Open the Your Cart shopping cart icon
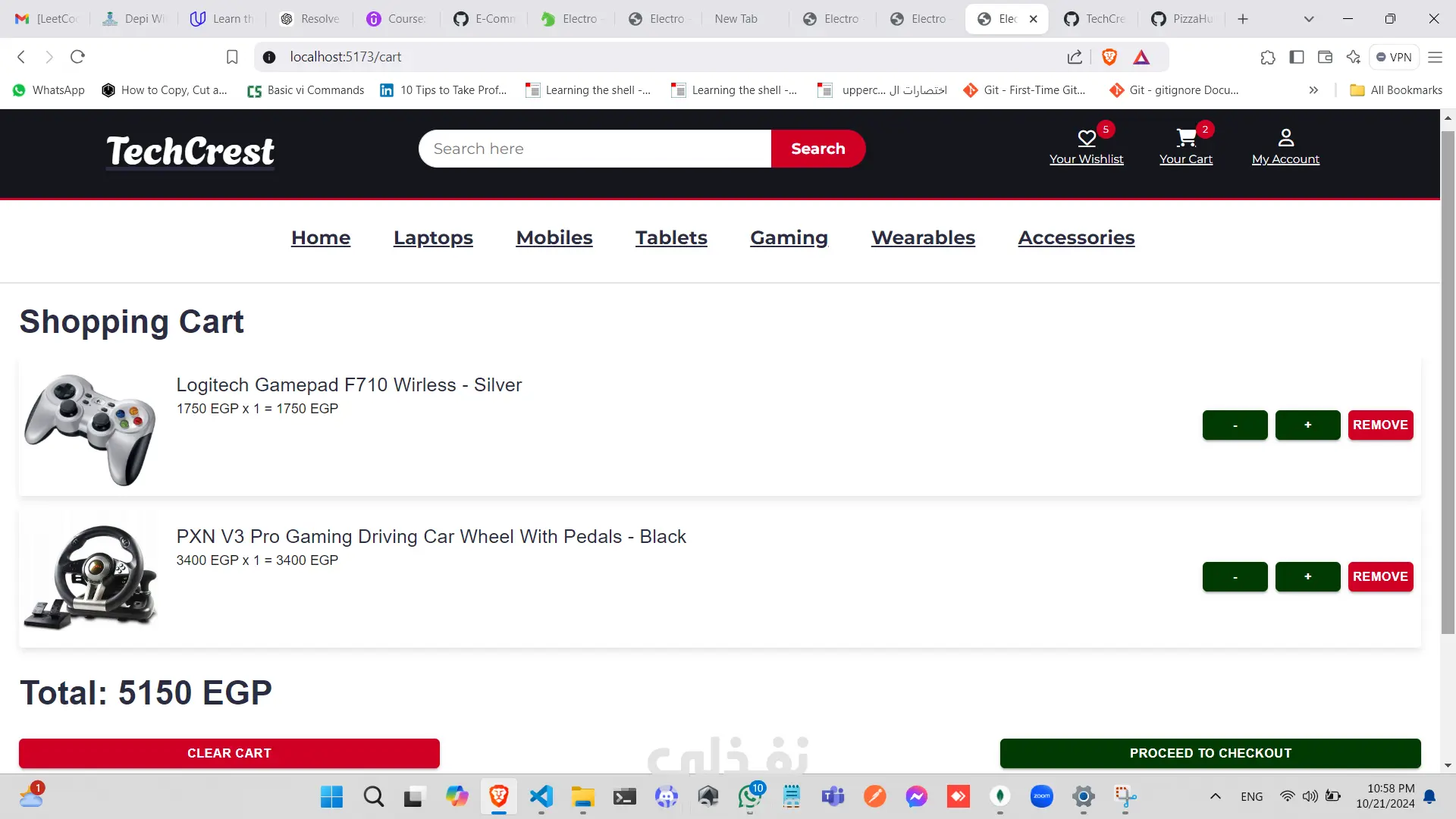This screenshot has height=819, width=1456. [x=1185, y=138]
